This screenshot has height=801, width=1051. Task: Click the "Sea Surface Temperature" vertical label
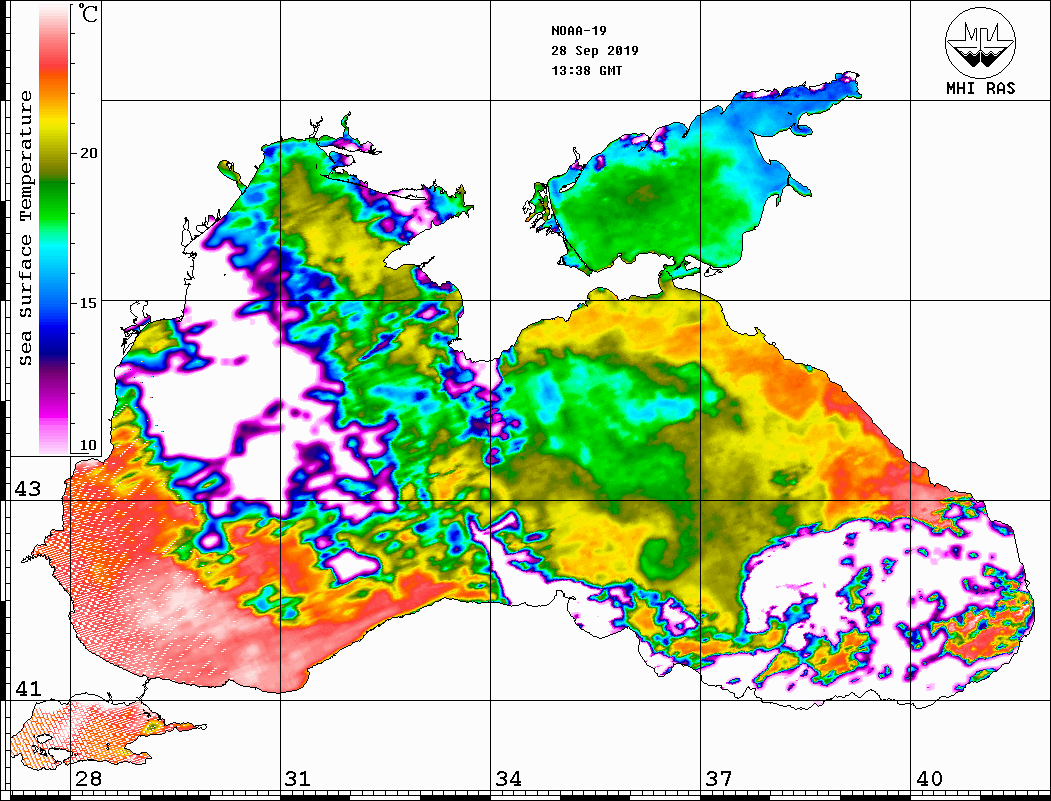click(x=25, y=228)
